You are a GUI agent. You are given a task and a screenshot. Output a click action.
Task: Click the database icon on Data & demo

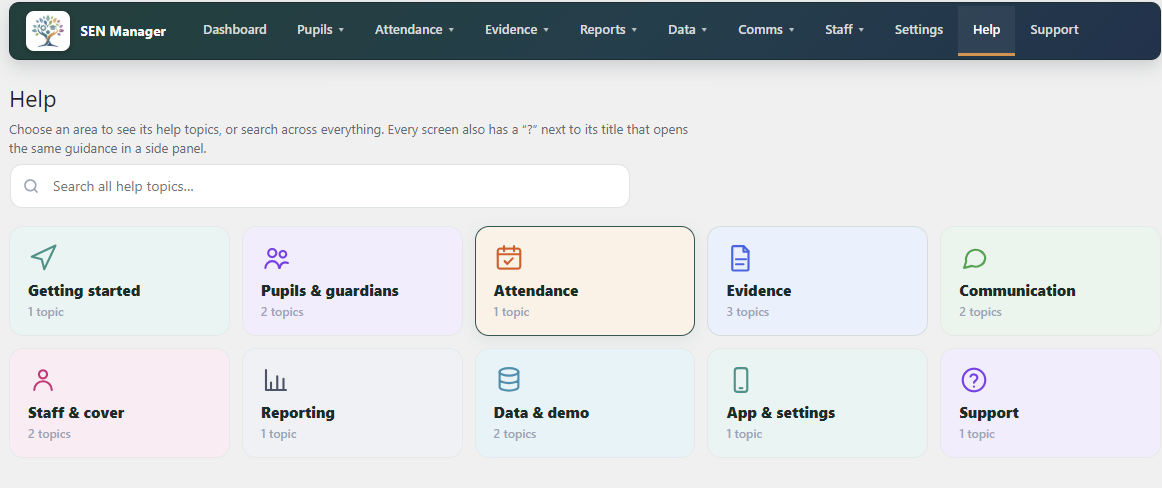coord(508,380)
